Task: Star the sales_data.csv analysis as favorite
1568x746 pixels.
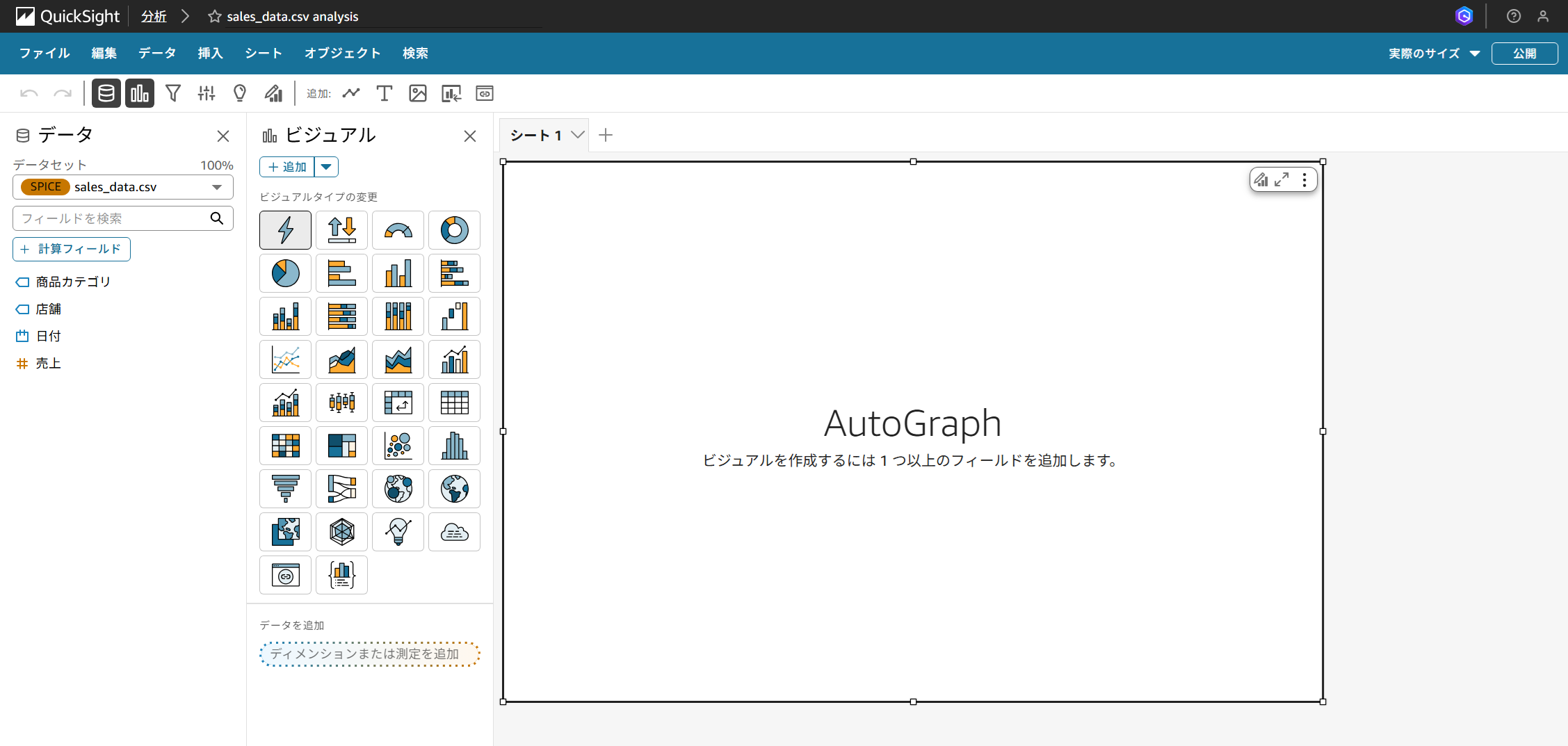Action: coord(215,17)
